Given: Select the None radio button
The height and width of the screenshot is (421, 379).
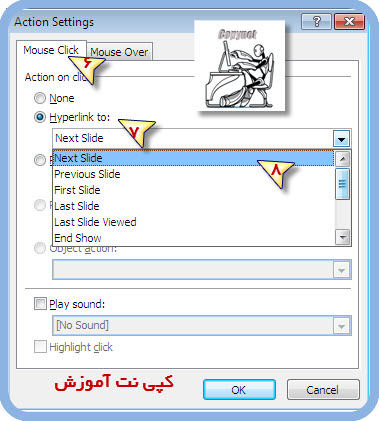Looking at the screenshot, I should click(x=40, y=98).
